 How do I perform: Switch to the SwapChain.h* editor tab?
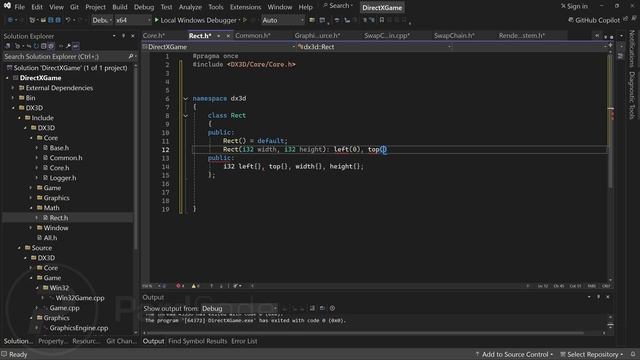[x=454, y=36]
